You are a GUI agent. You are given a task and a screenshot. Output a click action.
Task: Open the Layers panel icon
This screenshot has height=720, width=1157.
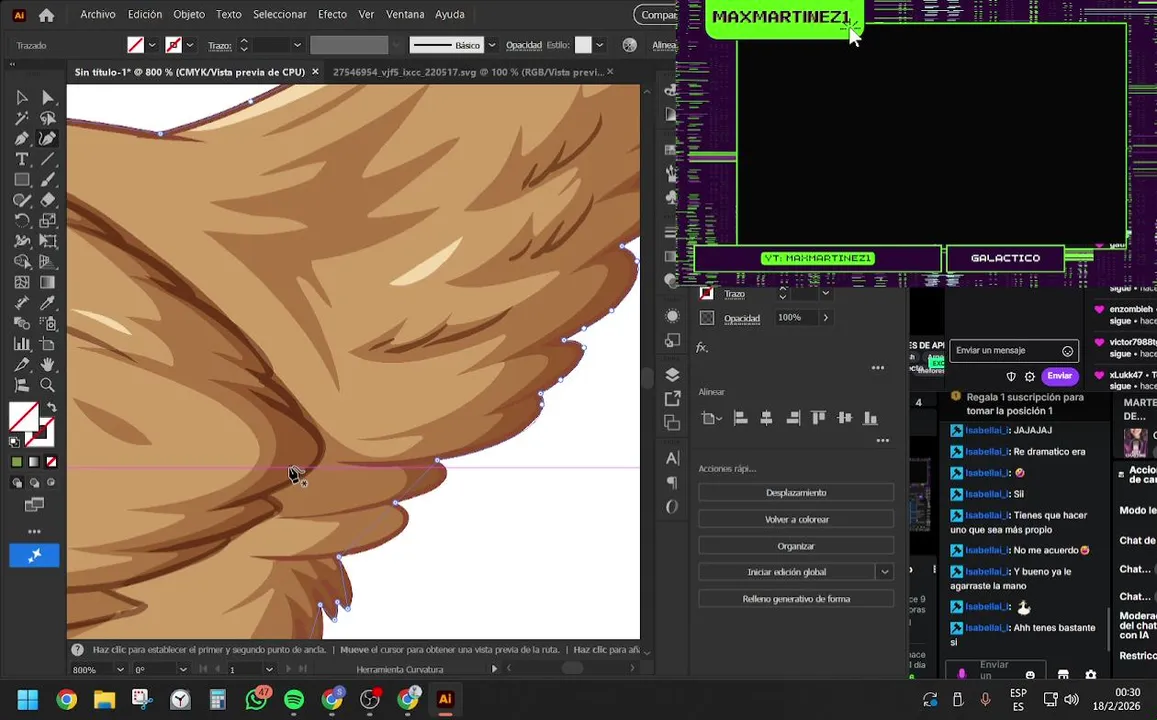click(x=672, y=375)
